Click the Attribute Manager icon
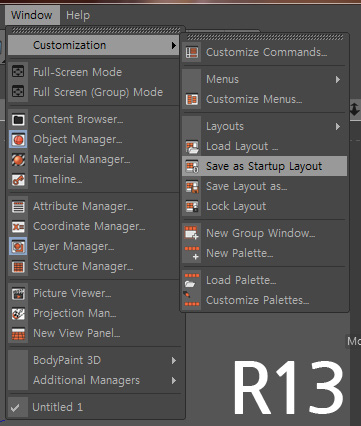361x426 pixels. 18,207
